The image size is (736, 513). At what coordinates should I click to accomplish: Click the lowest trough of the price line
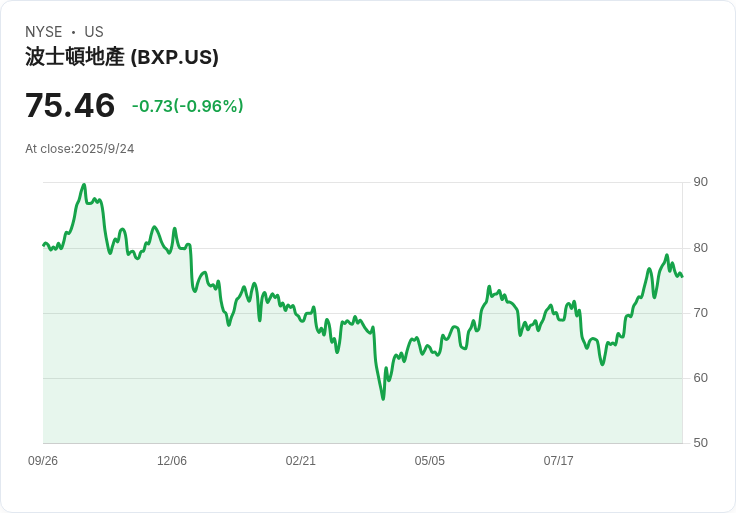click(383, 399)
